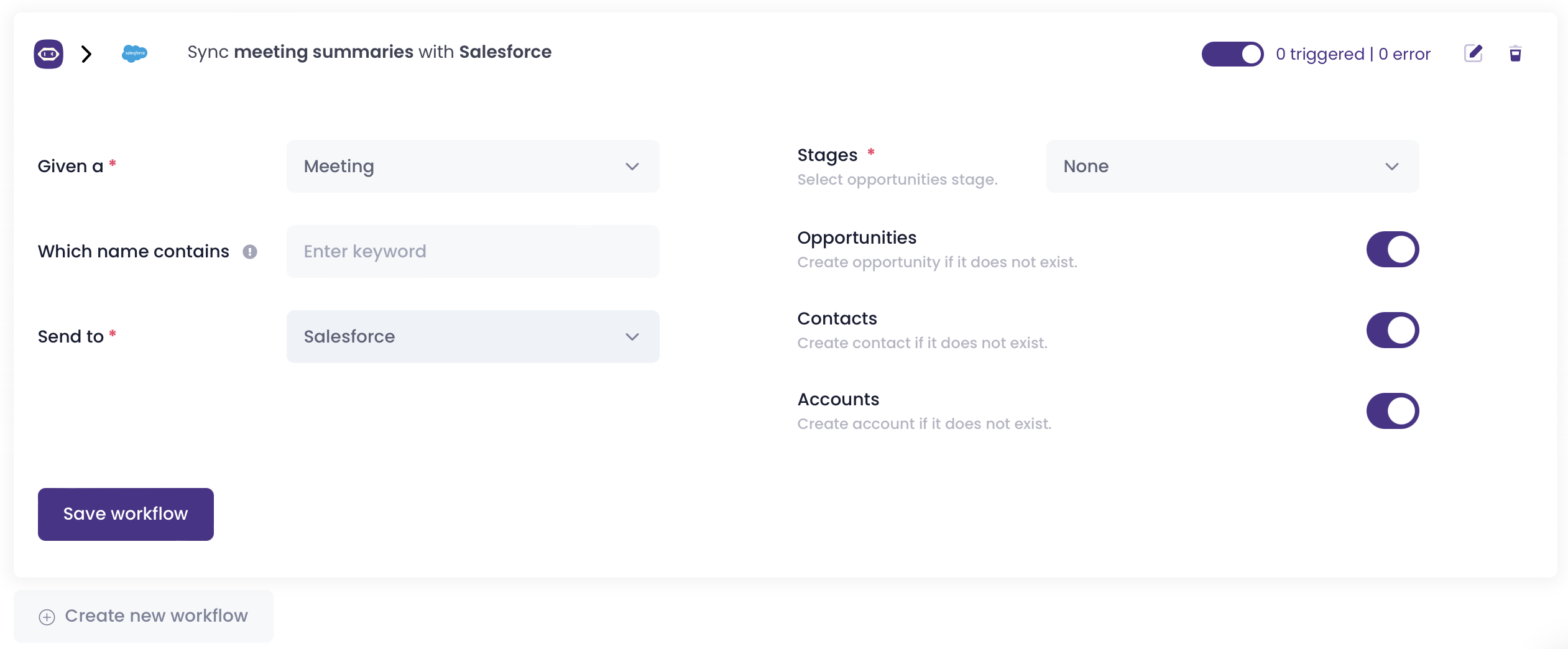Click the 0 triggered | 0 error status
The image size is (1568, 649).
1353,54
